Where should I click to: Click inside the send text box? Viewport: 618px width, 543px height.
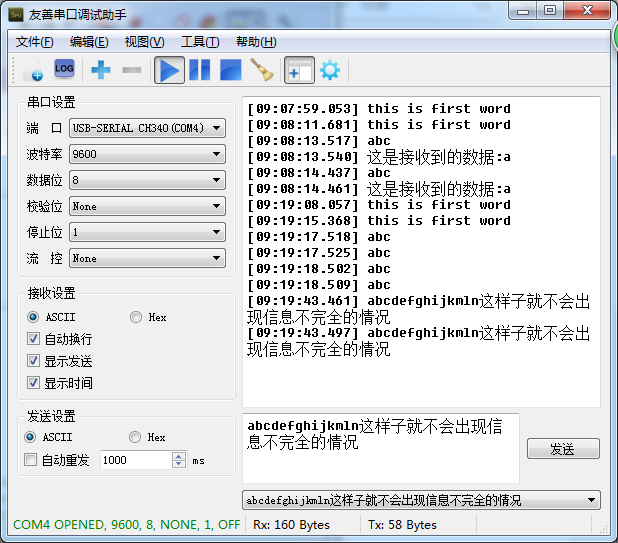[x=381, y=448]
